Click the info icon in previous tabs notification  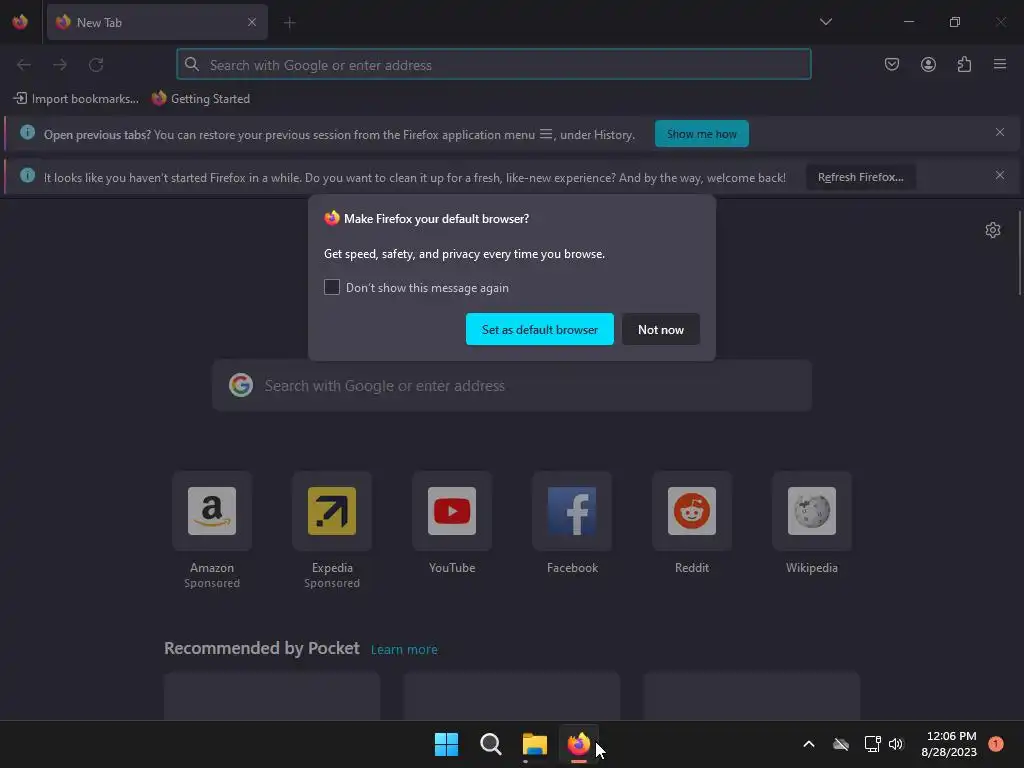point(27,133)
